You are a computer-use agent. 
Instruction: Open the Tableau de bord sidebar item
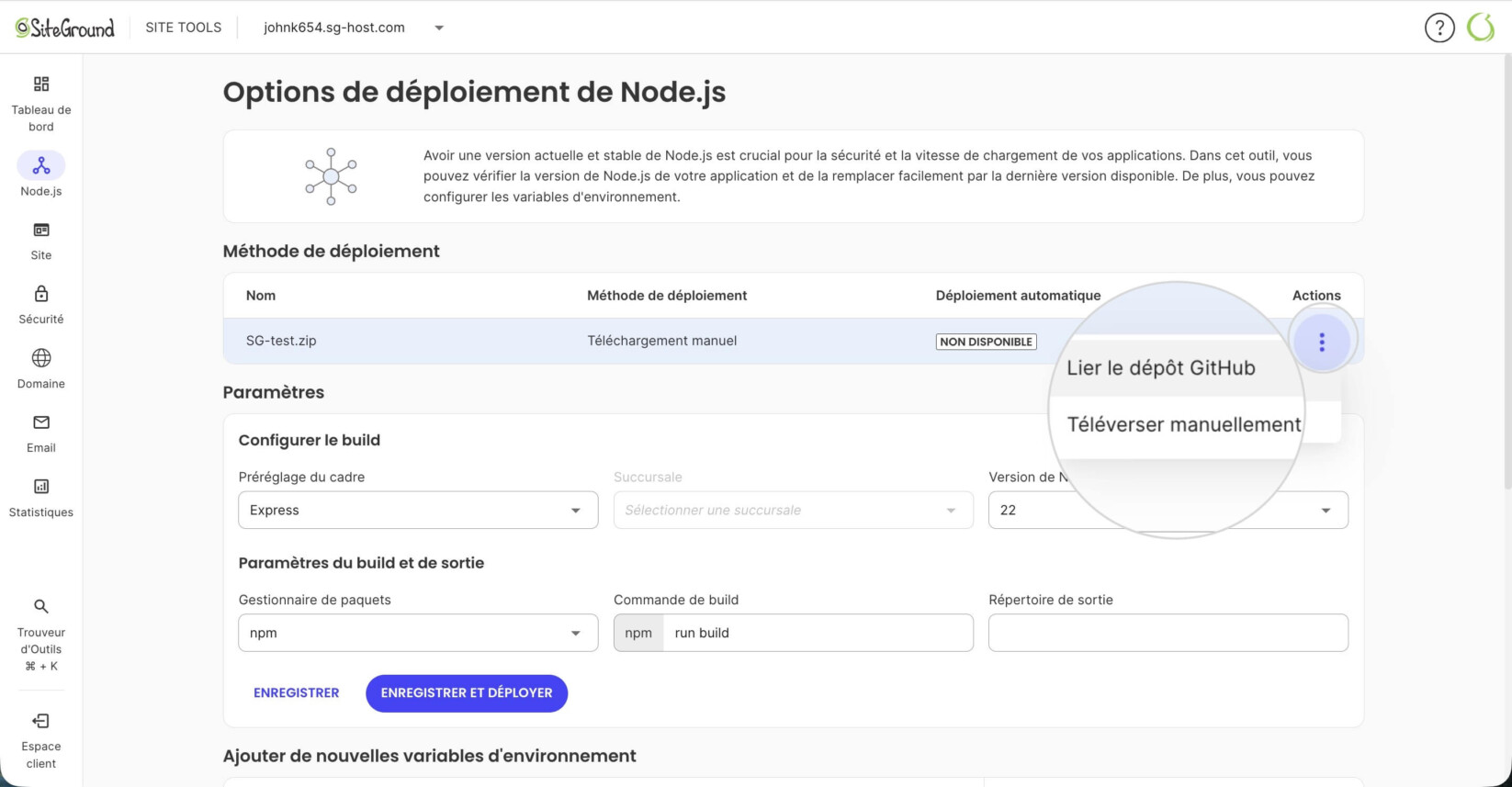click(41, 103)
